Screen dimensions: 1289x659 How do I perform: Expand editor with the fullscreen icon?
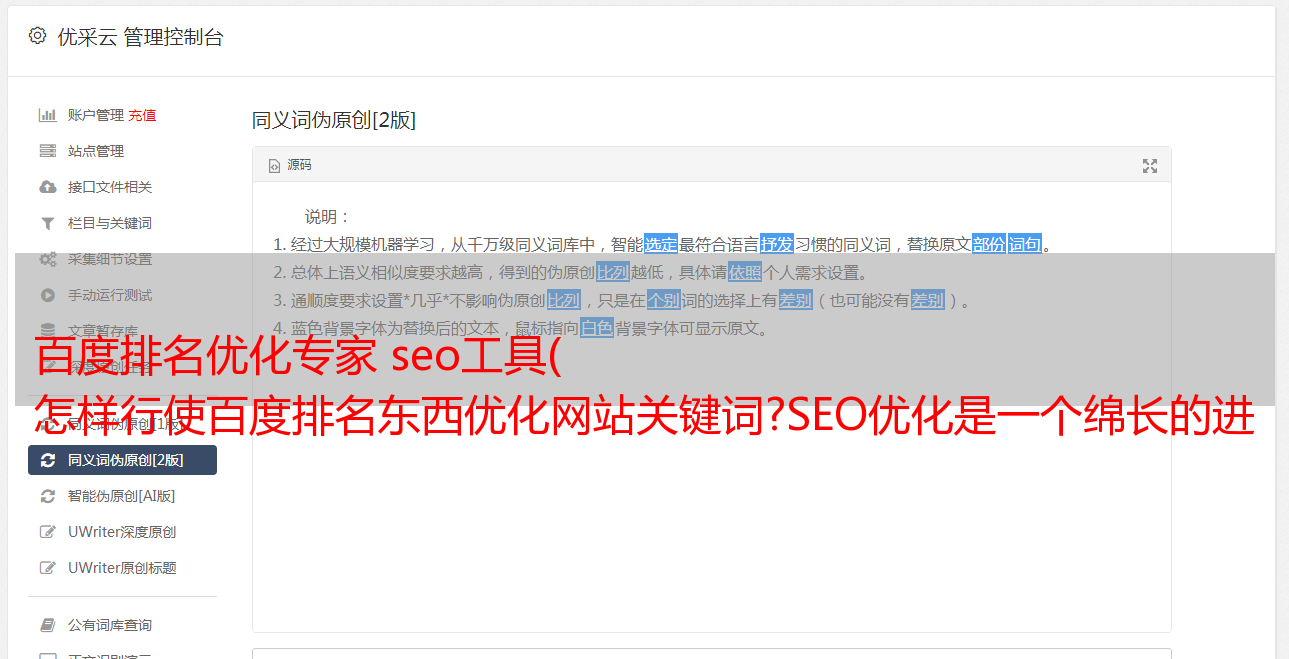1150,166
